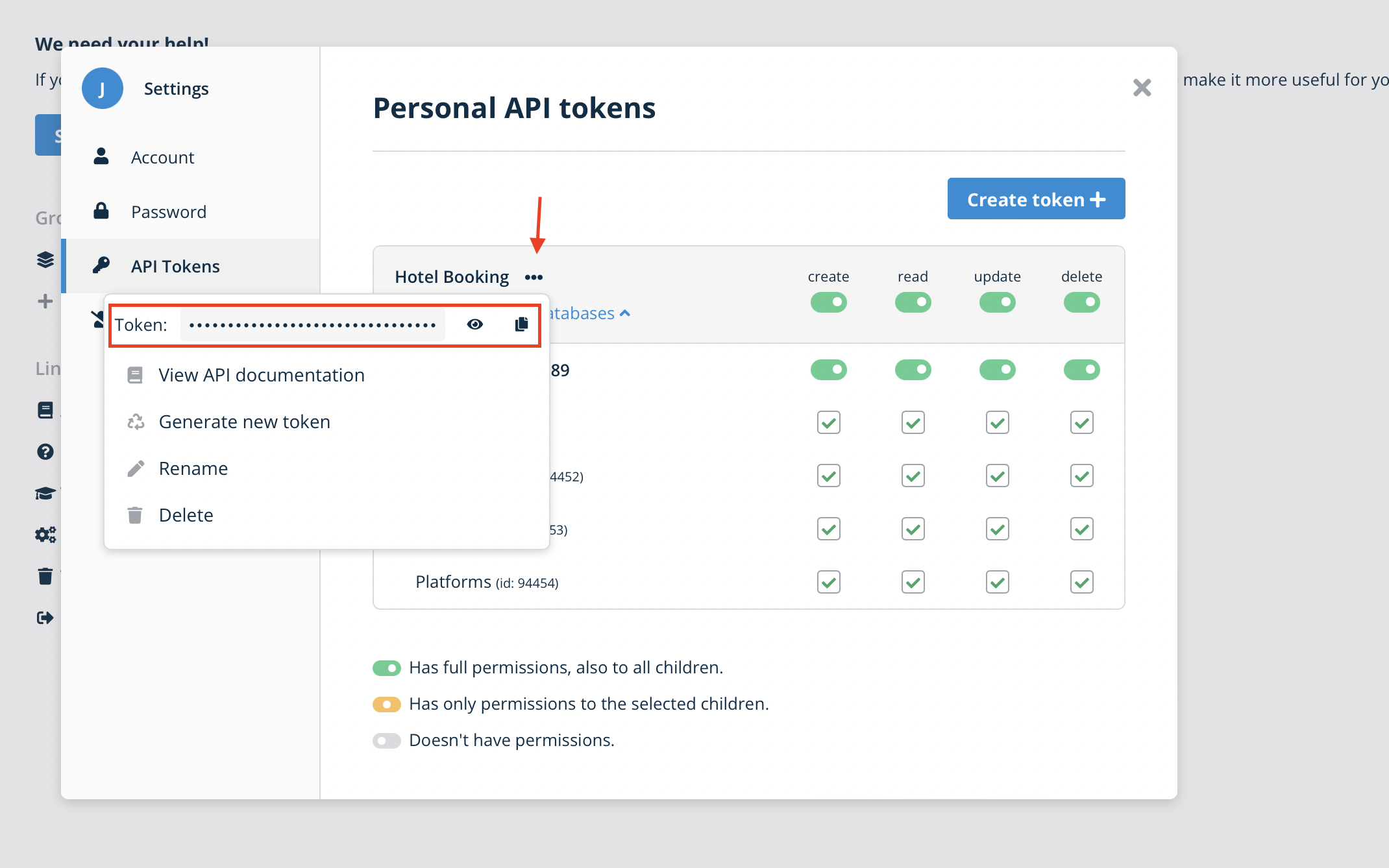Image resolution: width=1389 pixels, height=868 pixels.
Task: Click the key icon beside API Tokens
Action: (x=101, y=265)
